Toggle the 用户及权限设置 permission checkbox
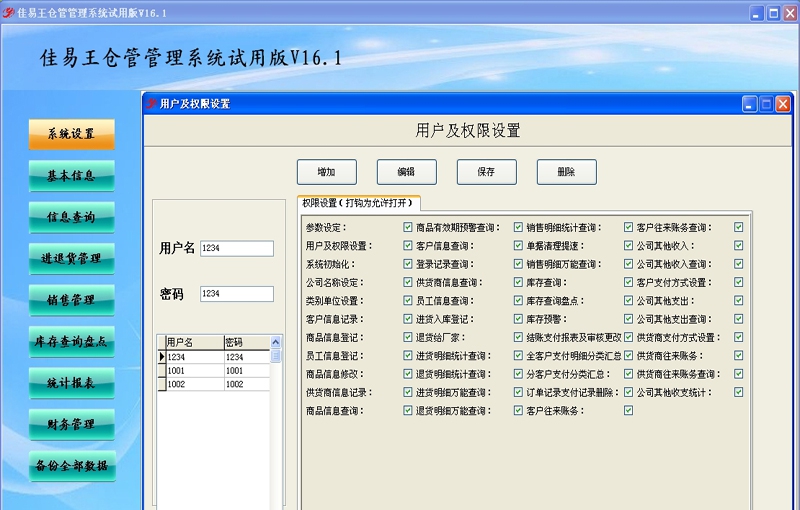 click(x=408, y=245)
